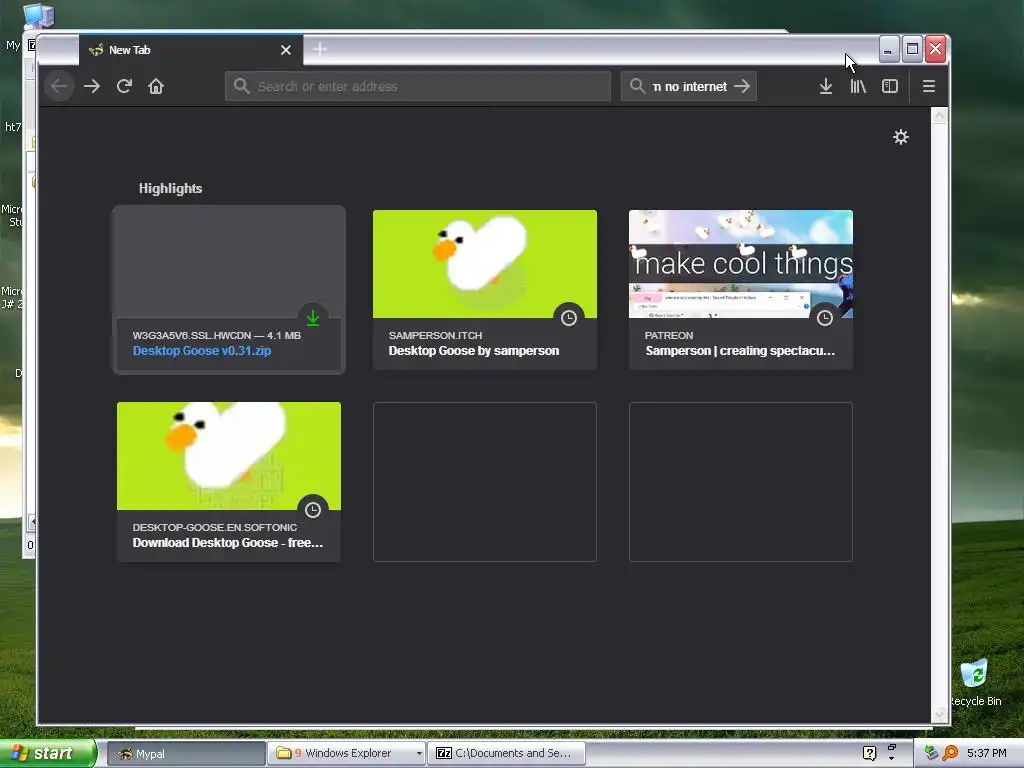The height and width of the screenshot is (768, 1024).
Task: Switch to Mypal taskbar button
Action: (x=185, y=754)
